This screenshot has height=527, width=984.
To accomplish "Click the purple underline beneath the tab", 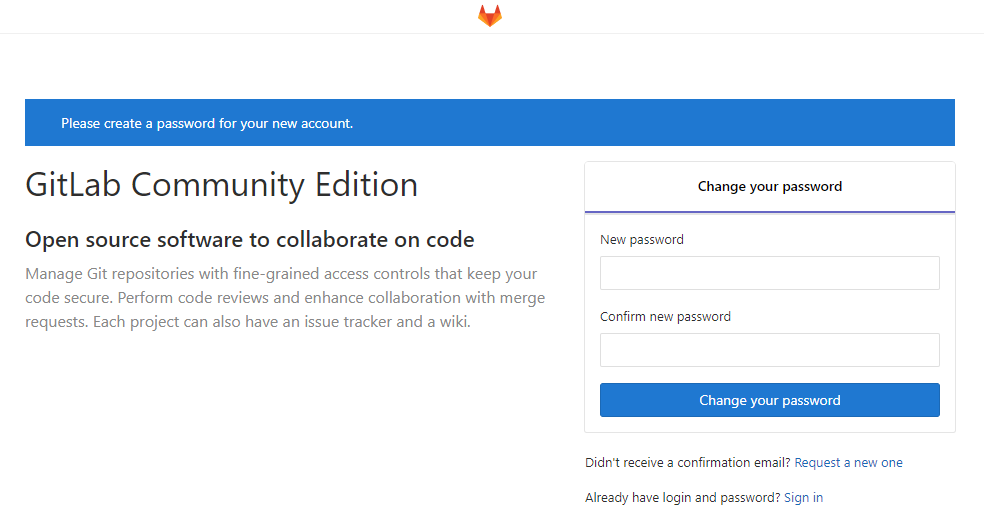I will click(769, 212).
